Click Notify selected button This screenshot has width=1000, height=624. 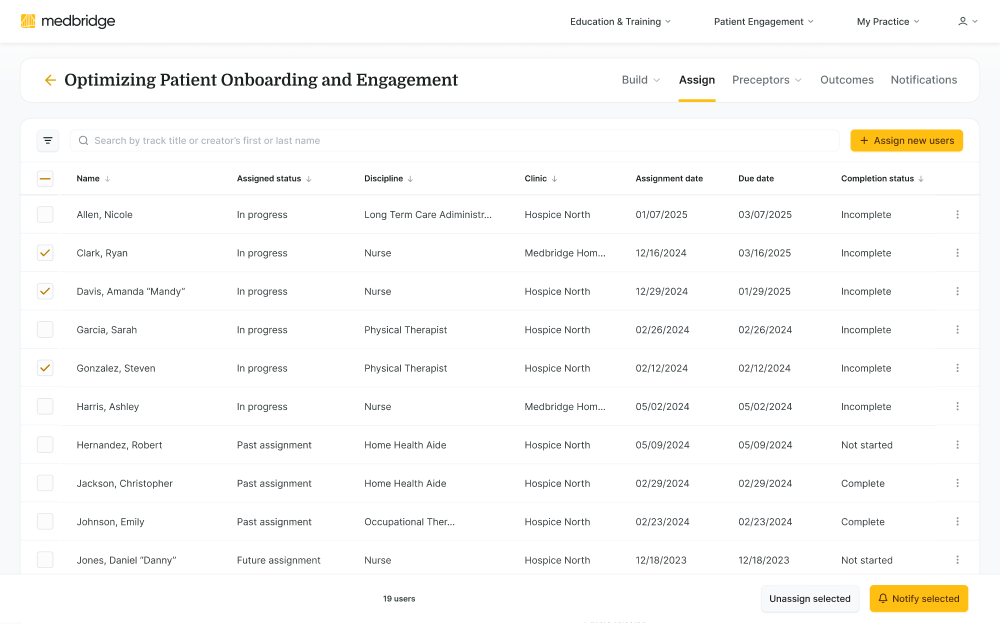(918, 598)
